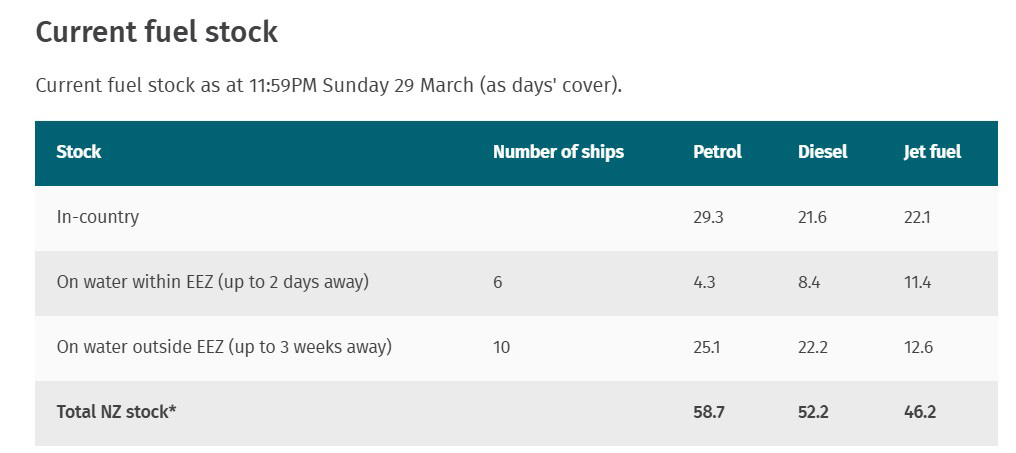Screen dimensions: 1016x453
Task: Click the "Total NZ stock*" row label
Action: 116,412
